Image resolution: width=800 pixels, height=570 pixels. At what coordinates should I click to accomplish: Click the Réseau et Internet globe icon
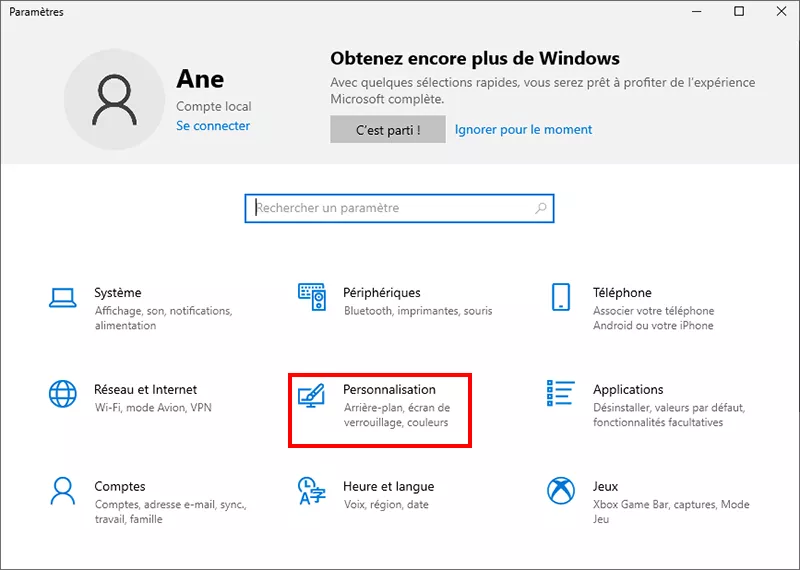(63, 394)
